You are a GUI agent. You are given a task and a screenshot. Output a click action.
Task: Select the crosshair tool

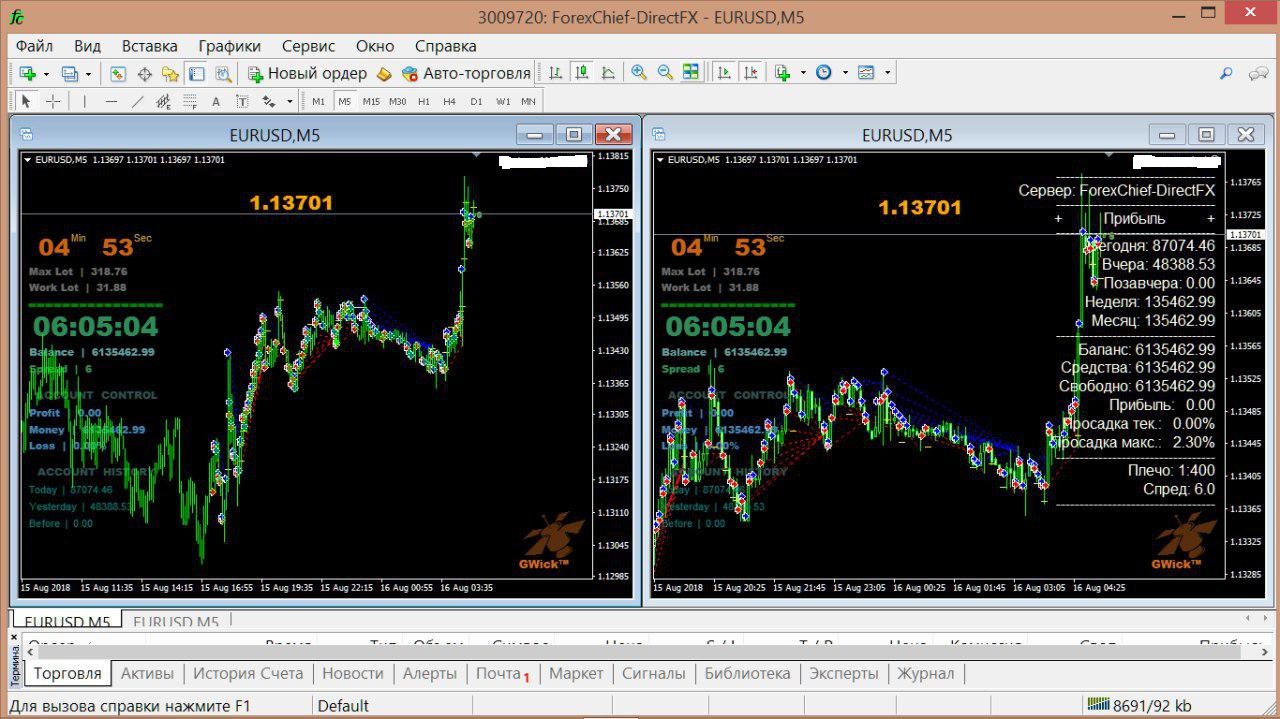pos(53,101)
